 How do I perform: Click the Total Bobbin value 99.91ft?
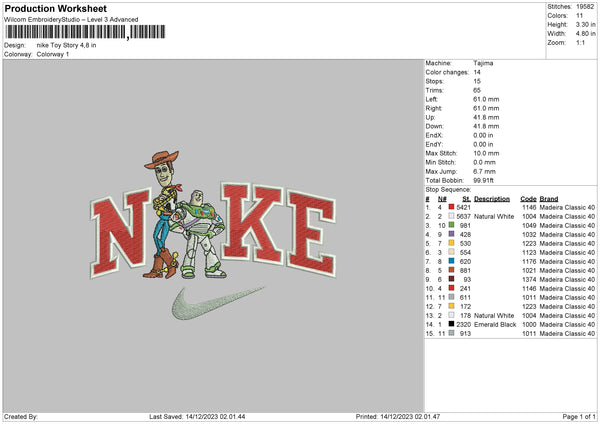pos(483,180)
